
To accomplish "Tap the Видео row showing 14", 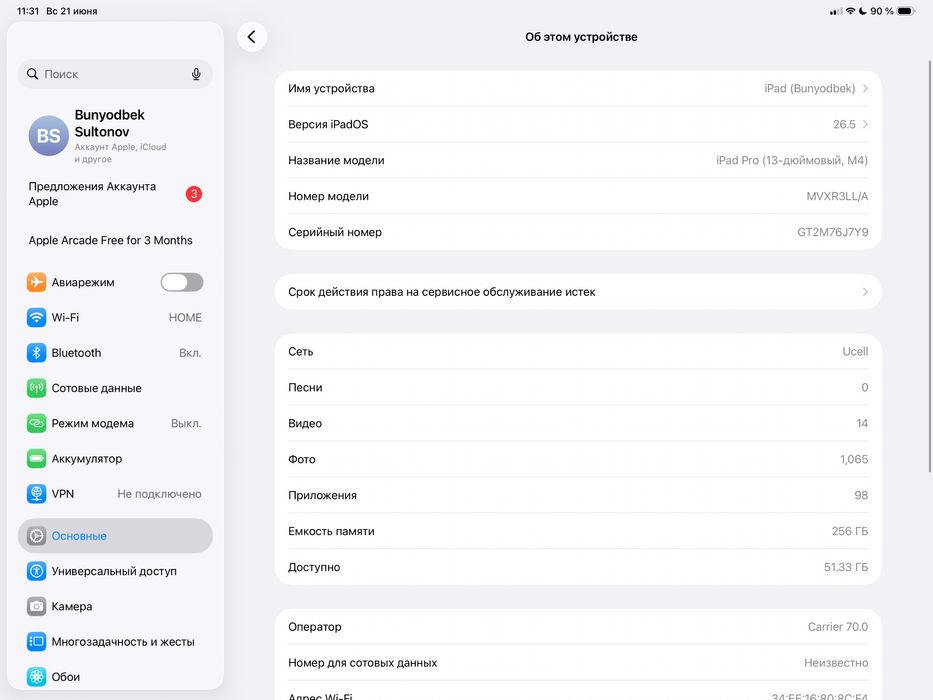I will (x=578, y=423).
